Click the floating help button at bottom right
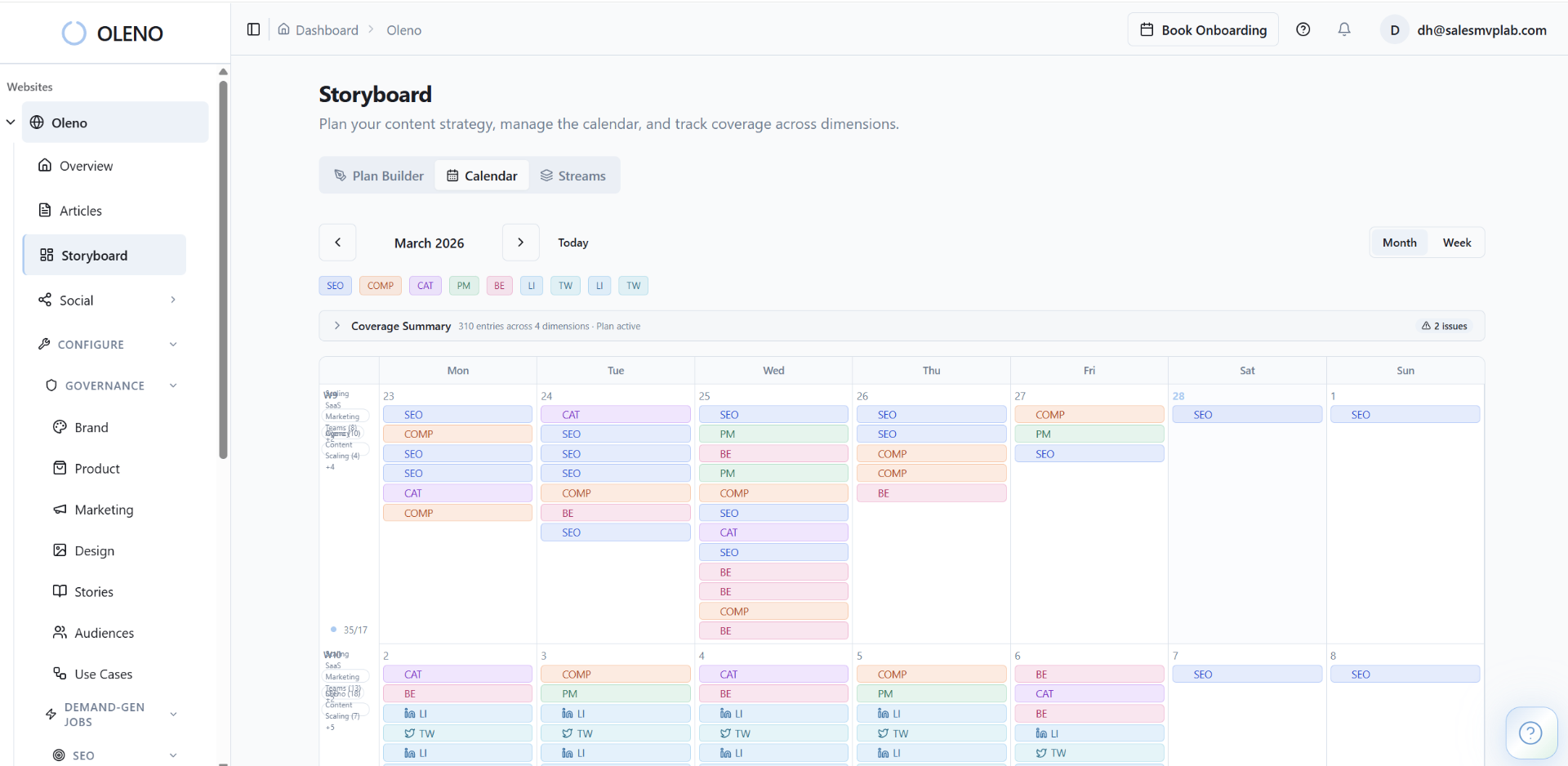 1531,733
